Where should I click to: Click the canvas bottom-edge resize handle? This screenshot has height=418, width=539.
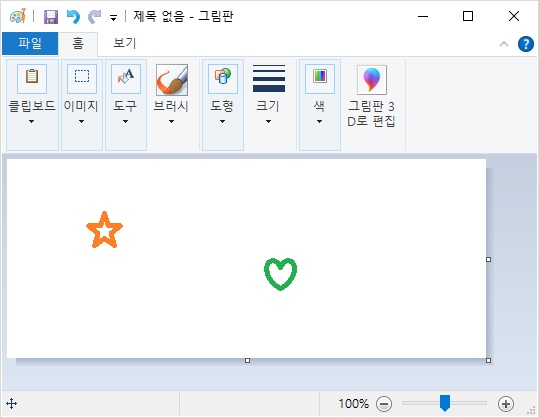(247, 360)
